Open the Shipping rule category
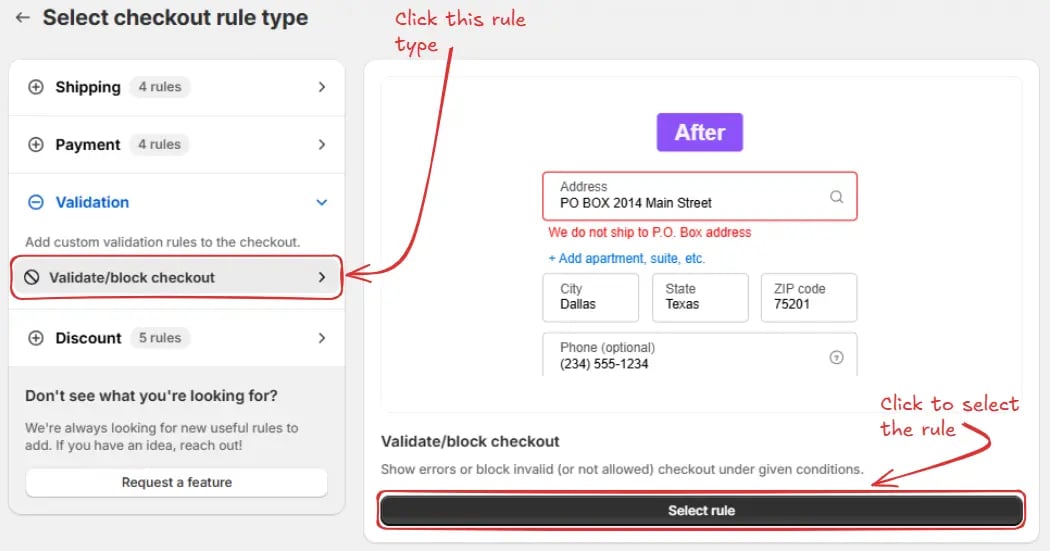Screen dimensions: 1050x551 177,87
